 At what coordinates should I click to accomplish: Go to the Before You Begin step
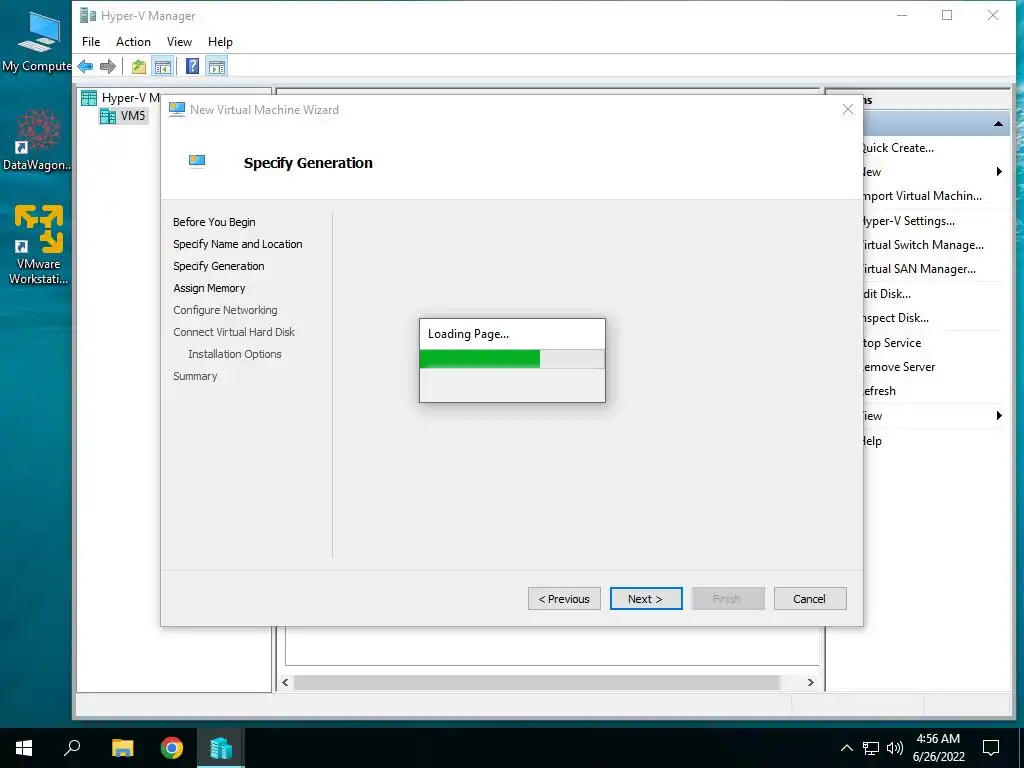[x=214, y=222]
